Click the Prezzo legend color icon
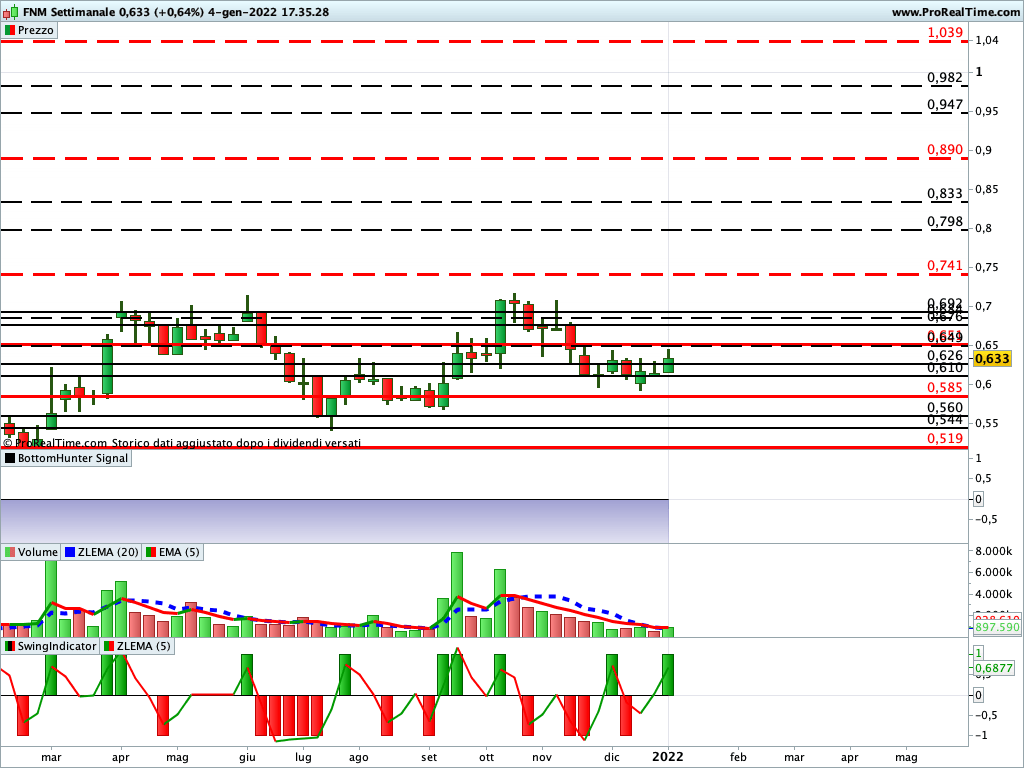 [x=10, y=31]
